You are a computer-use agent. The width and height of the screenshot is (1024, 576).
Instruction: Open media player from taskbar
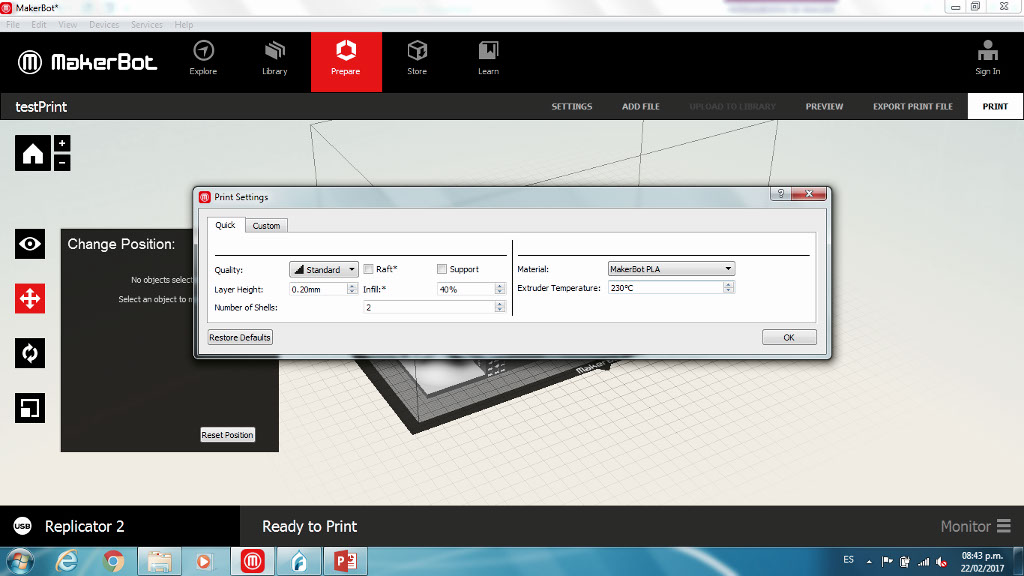click(x=204, y=561)
